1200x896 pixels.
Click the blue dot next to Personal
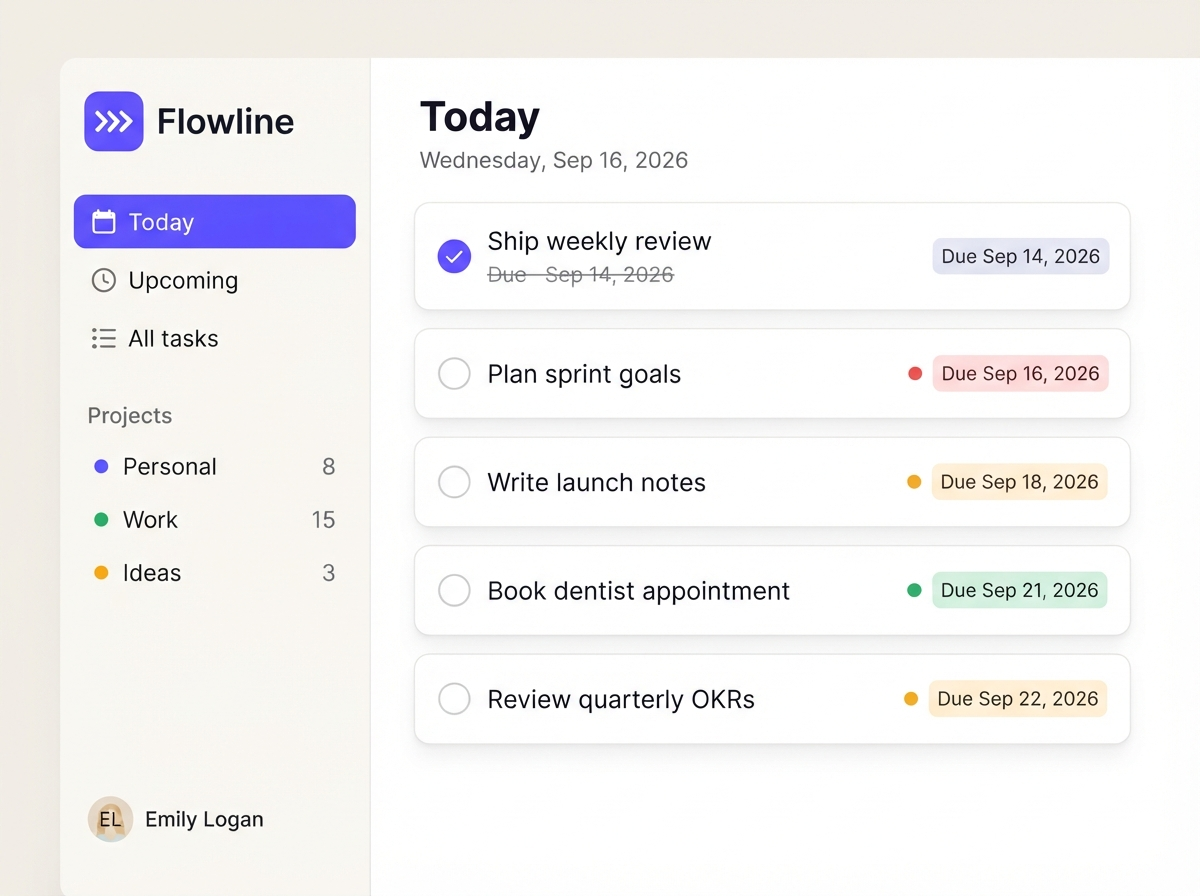coord(101,466)
